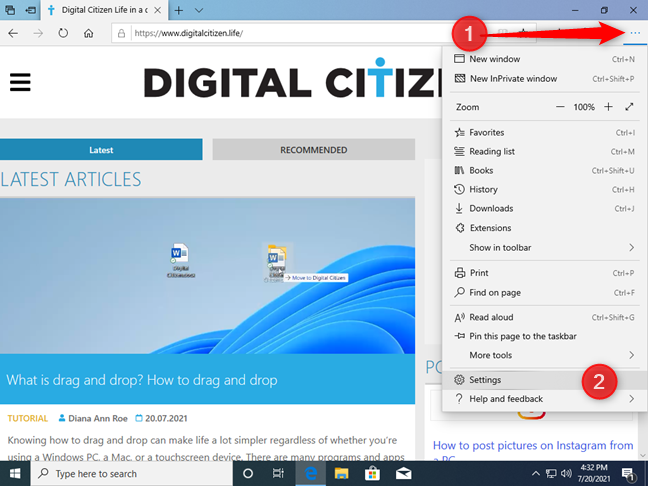
Task: Decrease zoom with the minus button
Action: click(560, 107)
